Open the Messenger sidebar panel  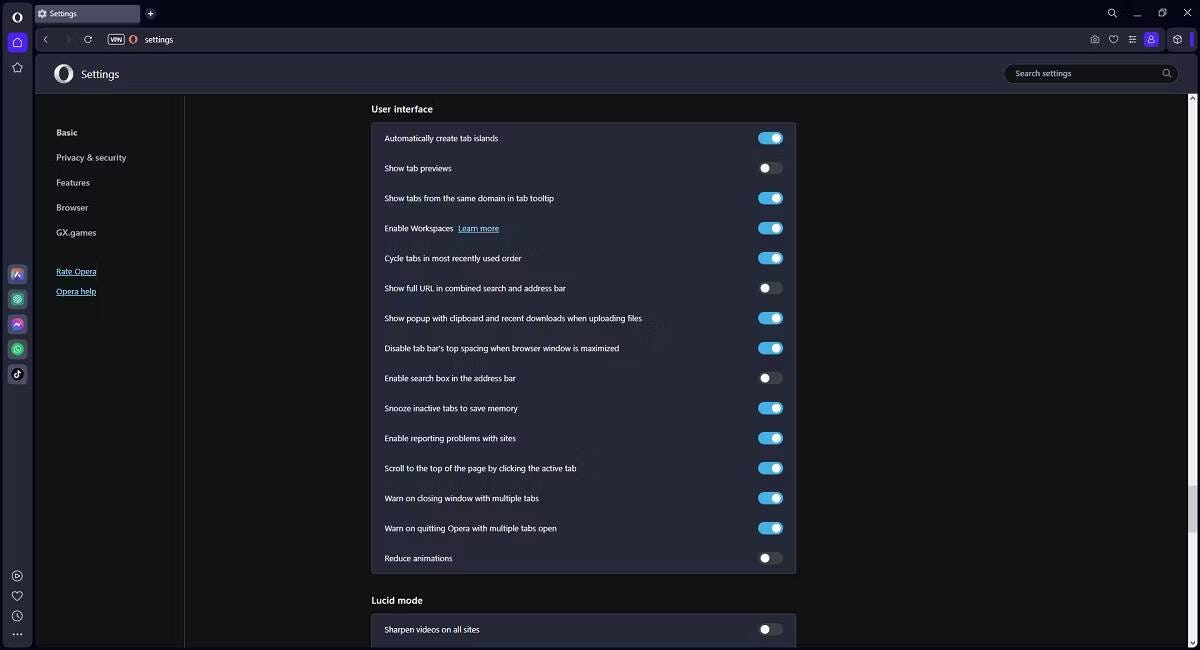(17, 324)
